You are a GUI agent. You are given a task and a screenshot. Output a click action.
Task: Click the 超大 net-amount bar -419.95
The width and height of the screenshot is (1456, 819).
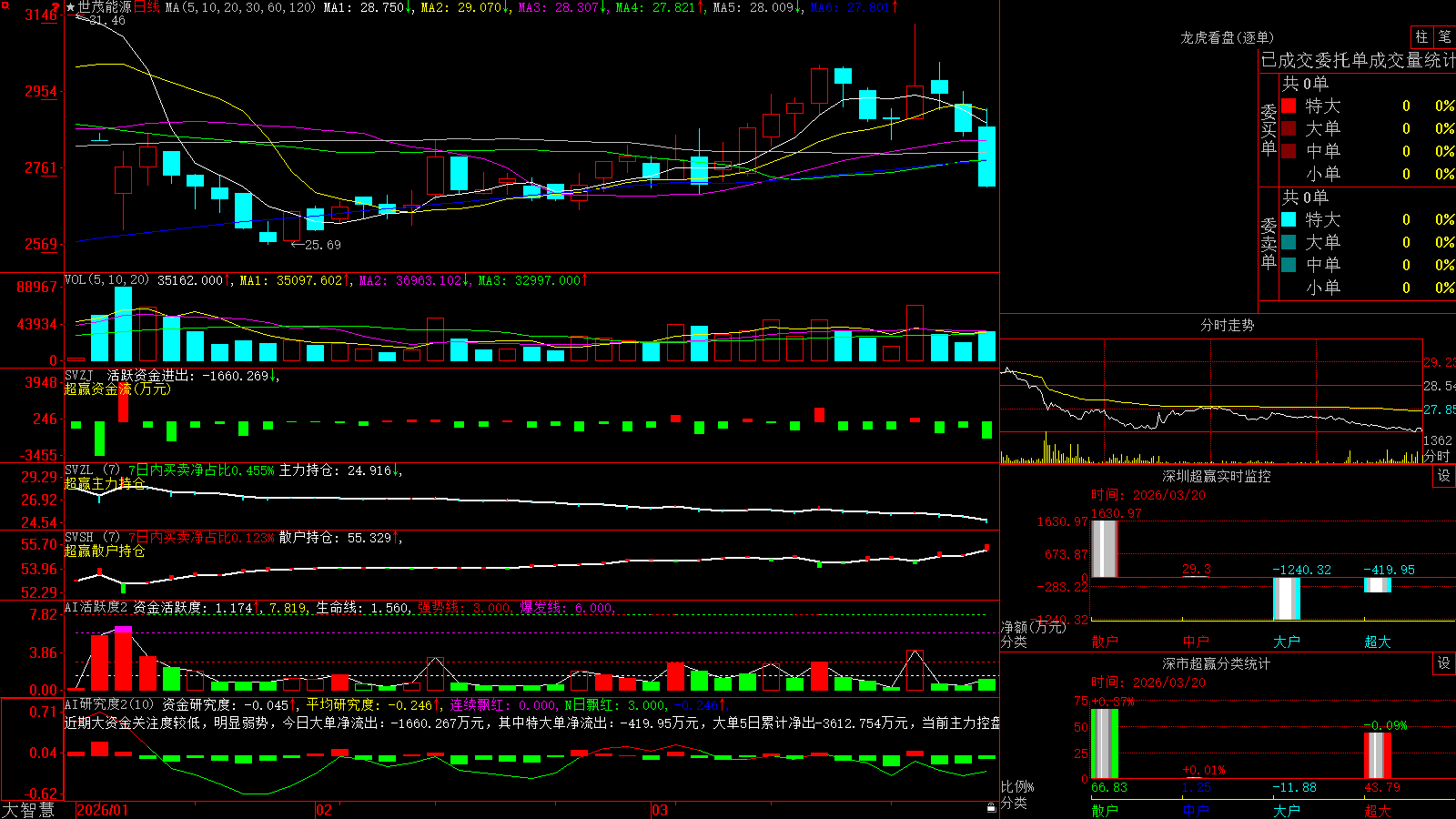[1377, 585]
